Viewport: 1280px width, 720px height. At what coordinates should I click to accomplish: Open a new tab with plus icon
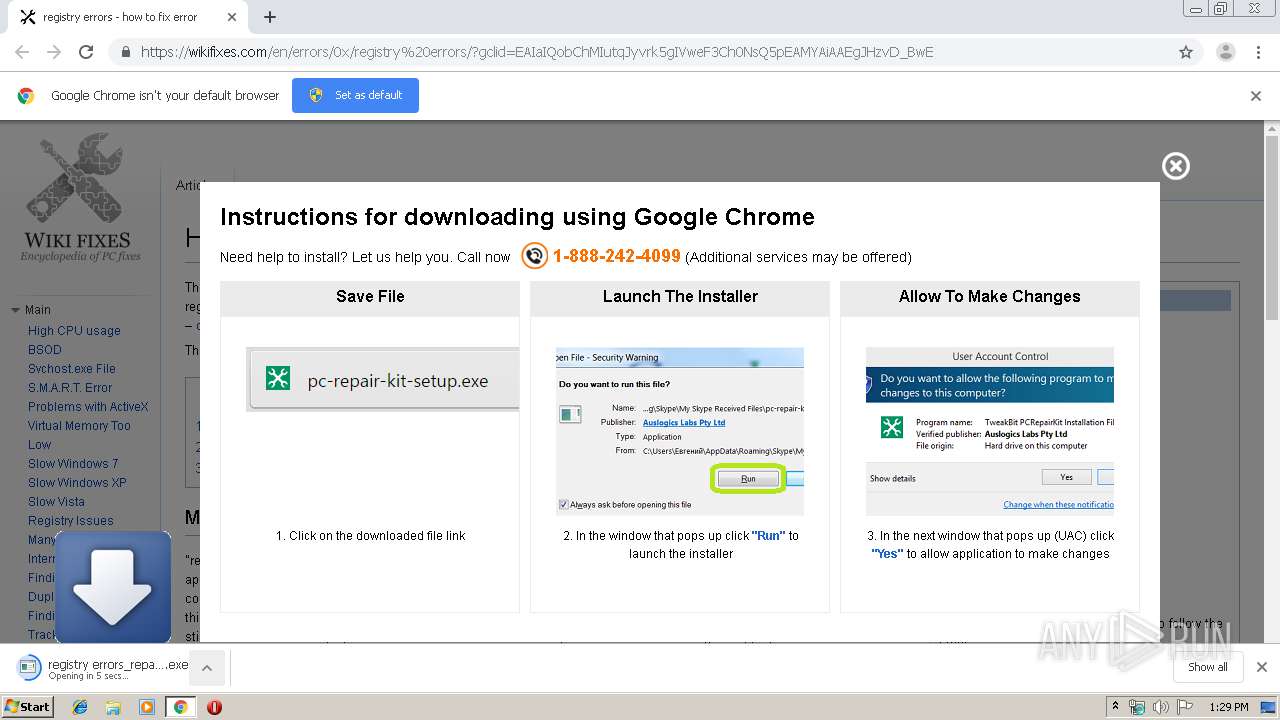point(270,17)
